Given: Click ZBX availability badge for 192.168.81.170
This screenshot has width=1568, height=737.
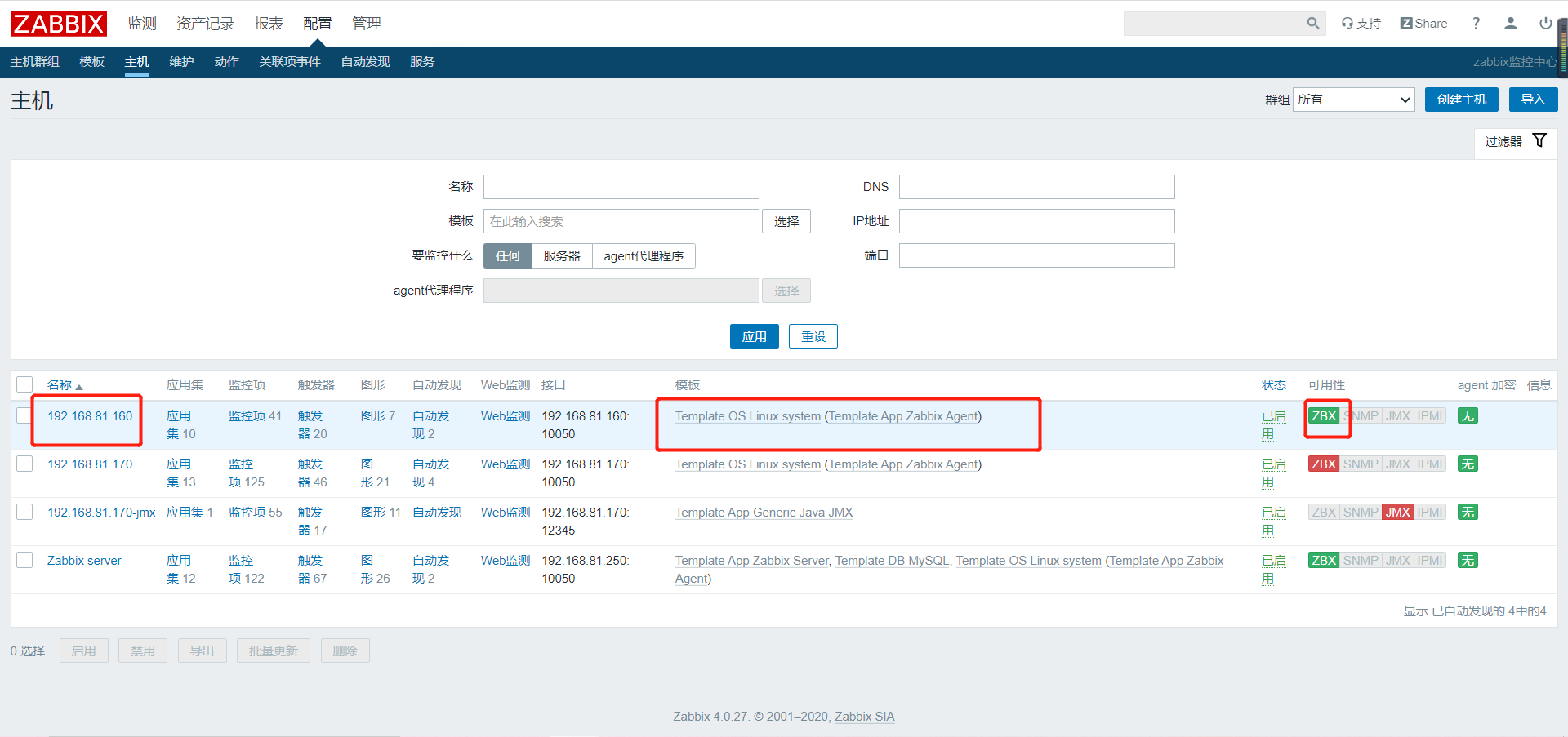Looking at the screenshot, I should click(1324, 464).
